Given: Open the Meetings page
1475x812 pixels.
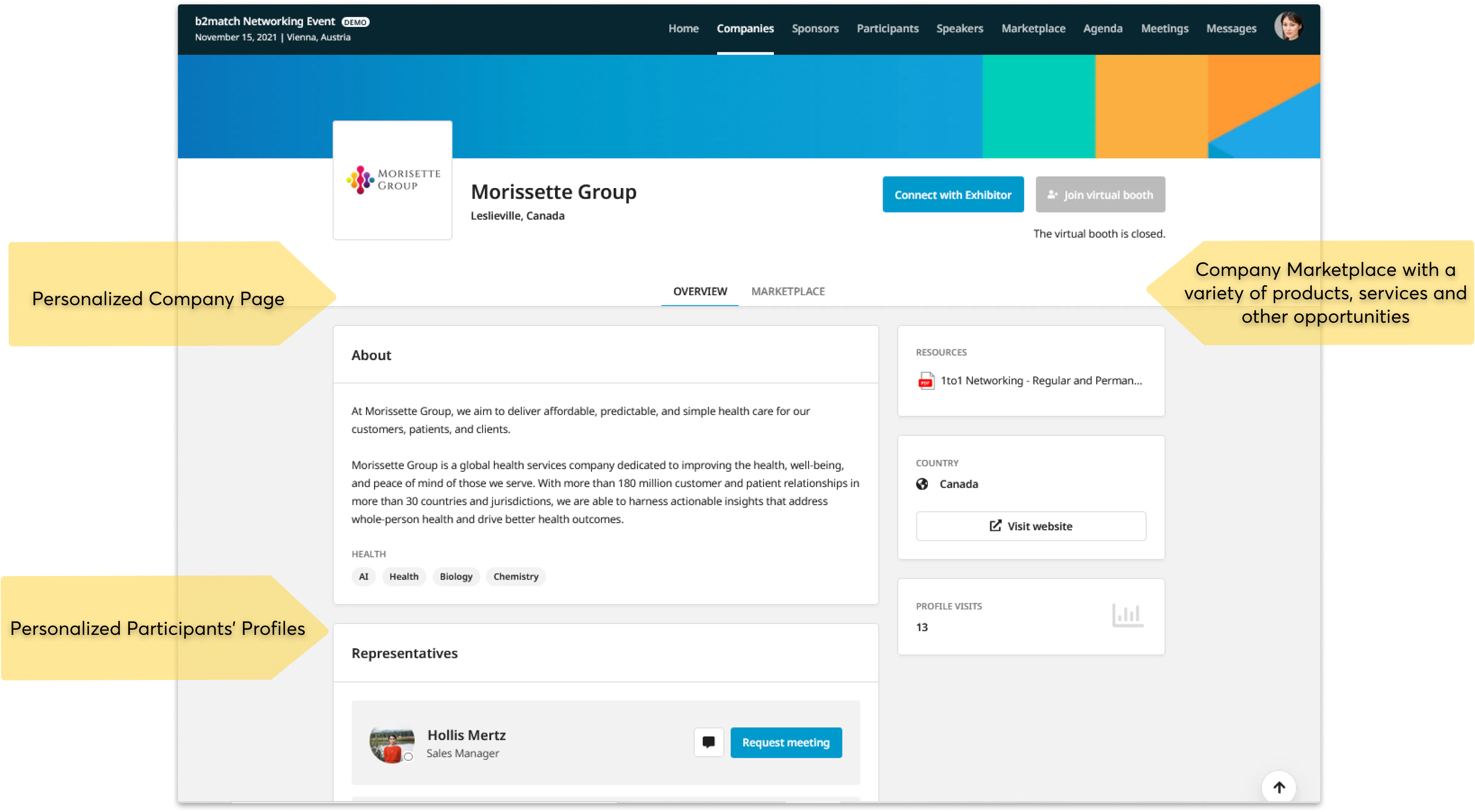Looking at the screenshot, I should tap(1164, 29).
